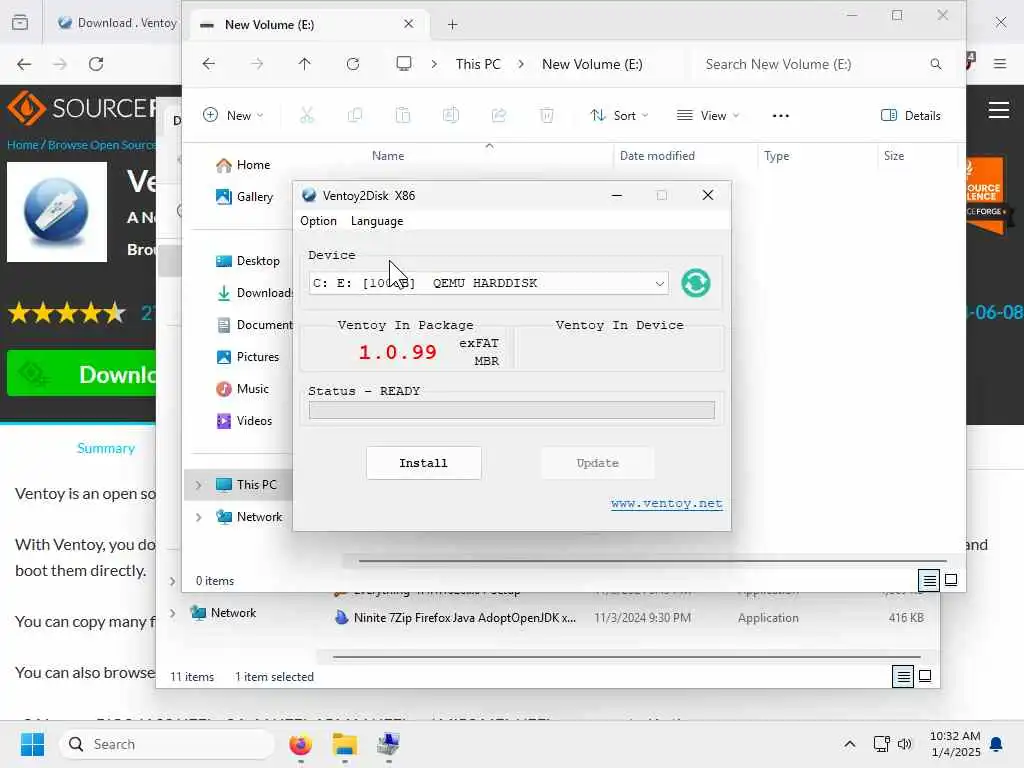Go back in the Firefox browser
Screen dimensions: 1024x768
click(24, 64)
